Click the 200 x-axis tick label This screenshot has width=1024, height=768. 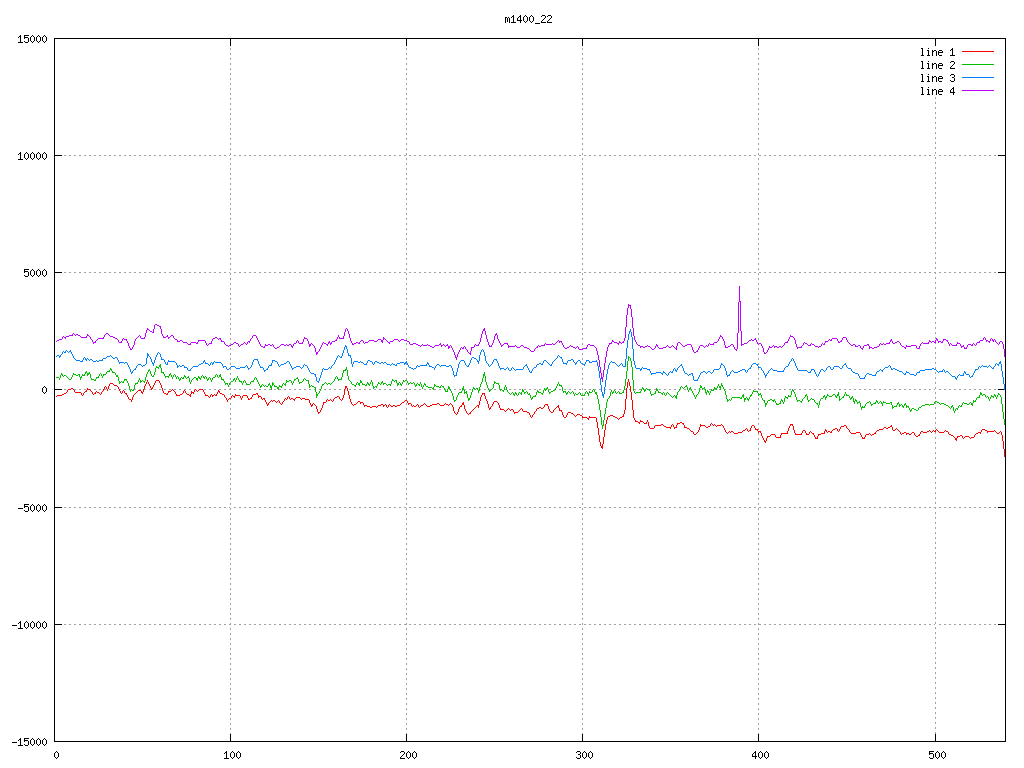click(407, 755)
